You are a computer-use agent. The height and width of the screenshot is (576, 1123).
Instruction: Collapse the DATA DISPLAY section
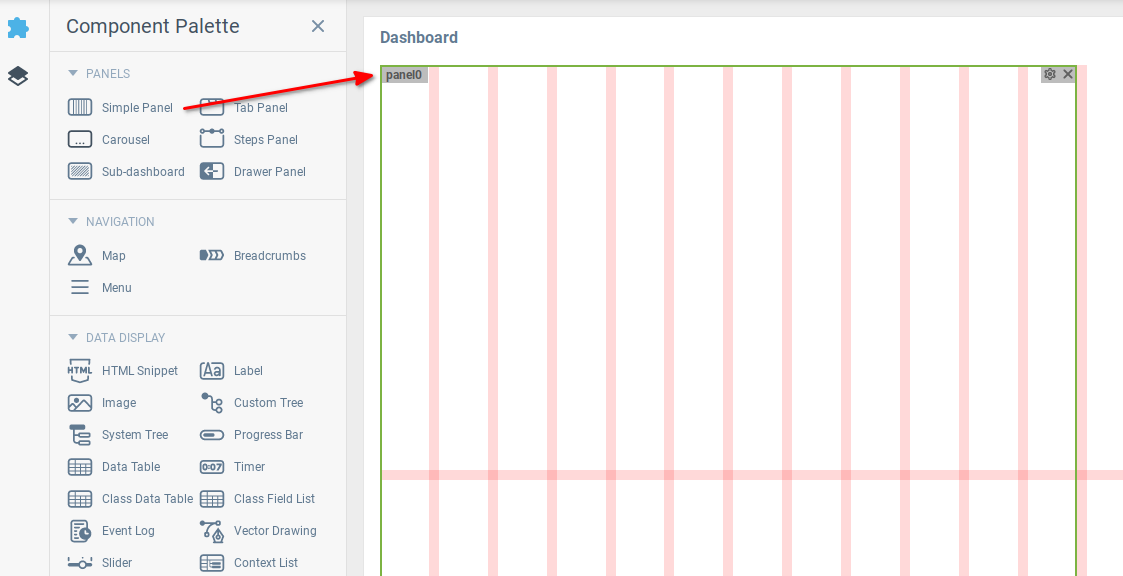tap(117, 338)
